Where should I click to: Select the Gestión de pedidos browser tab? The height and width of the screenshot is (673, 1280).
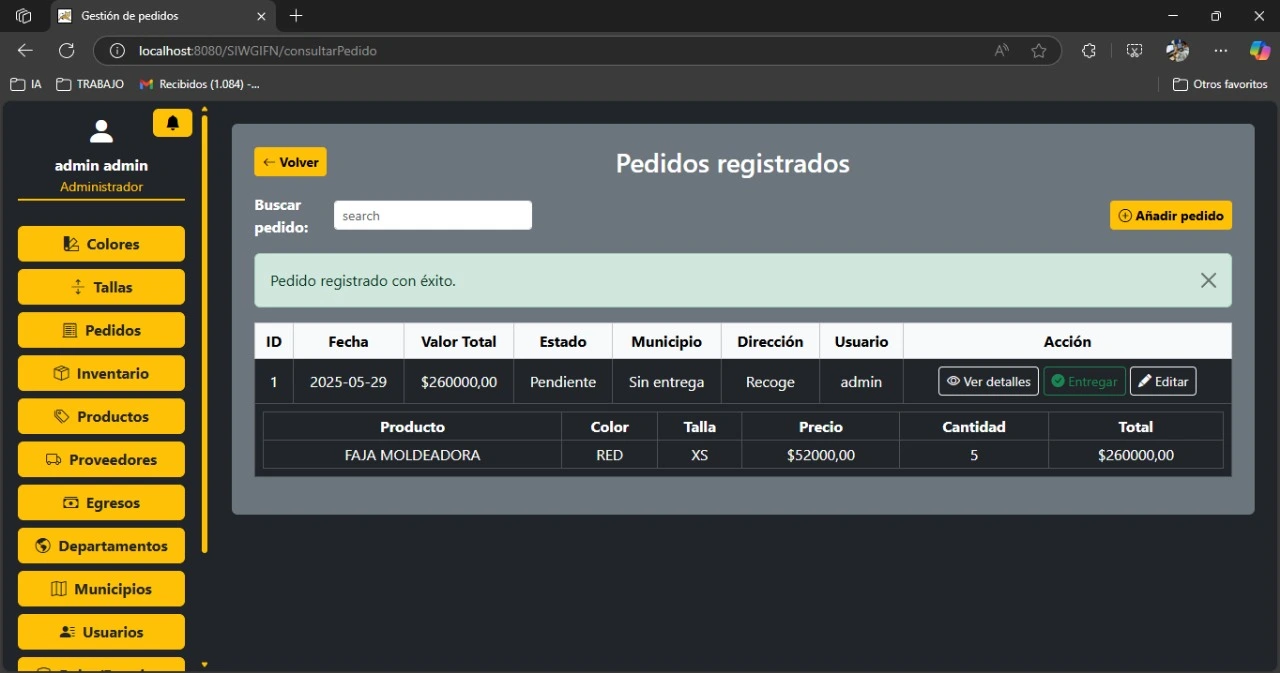click(150, 16)
